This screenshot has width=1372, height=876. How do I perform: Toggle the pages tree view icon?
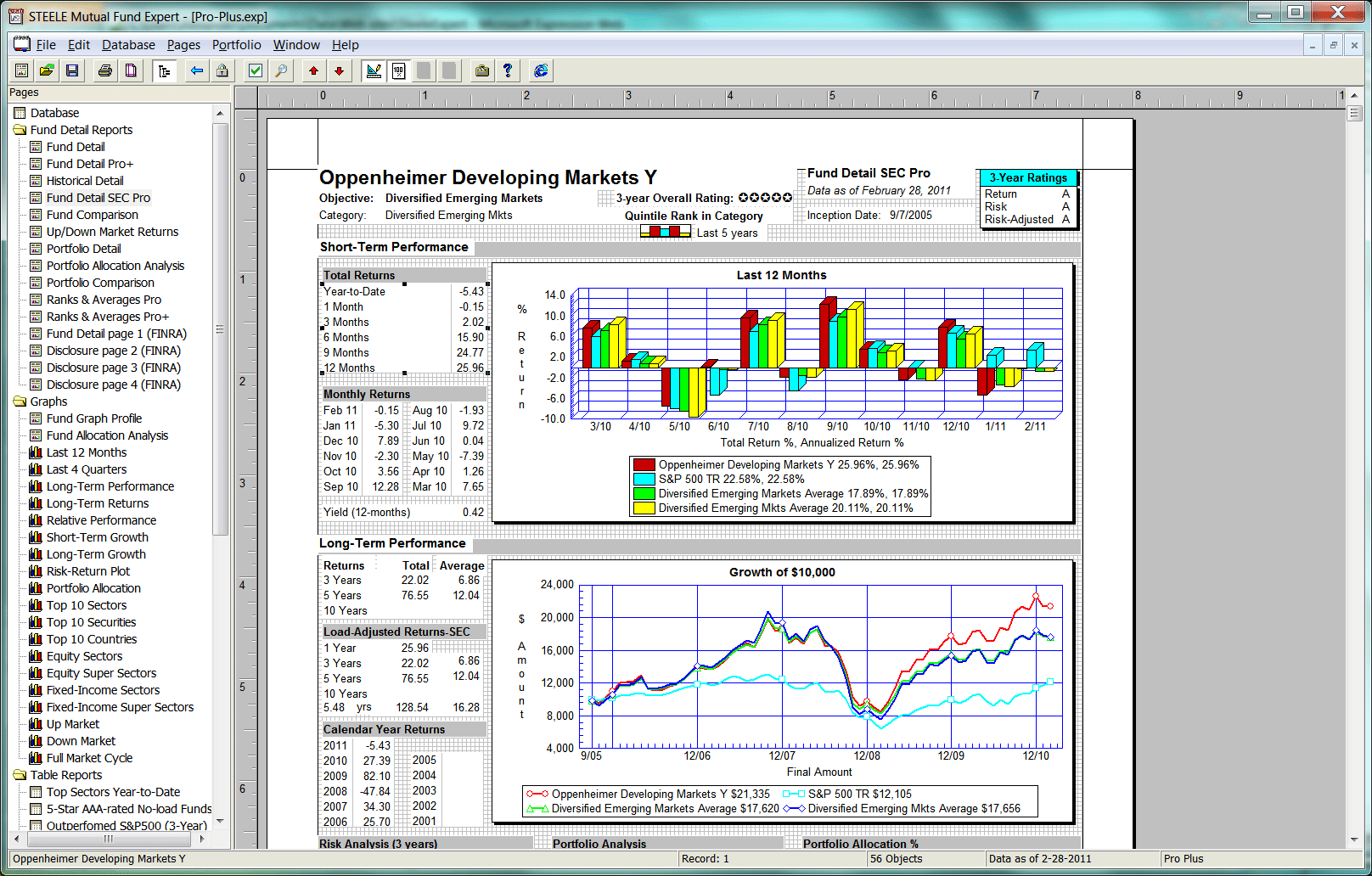[164, 71]
